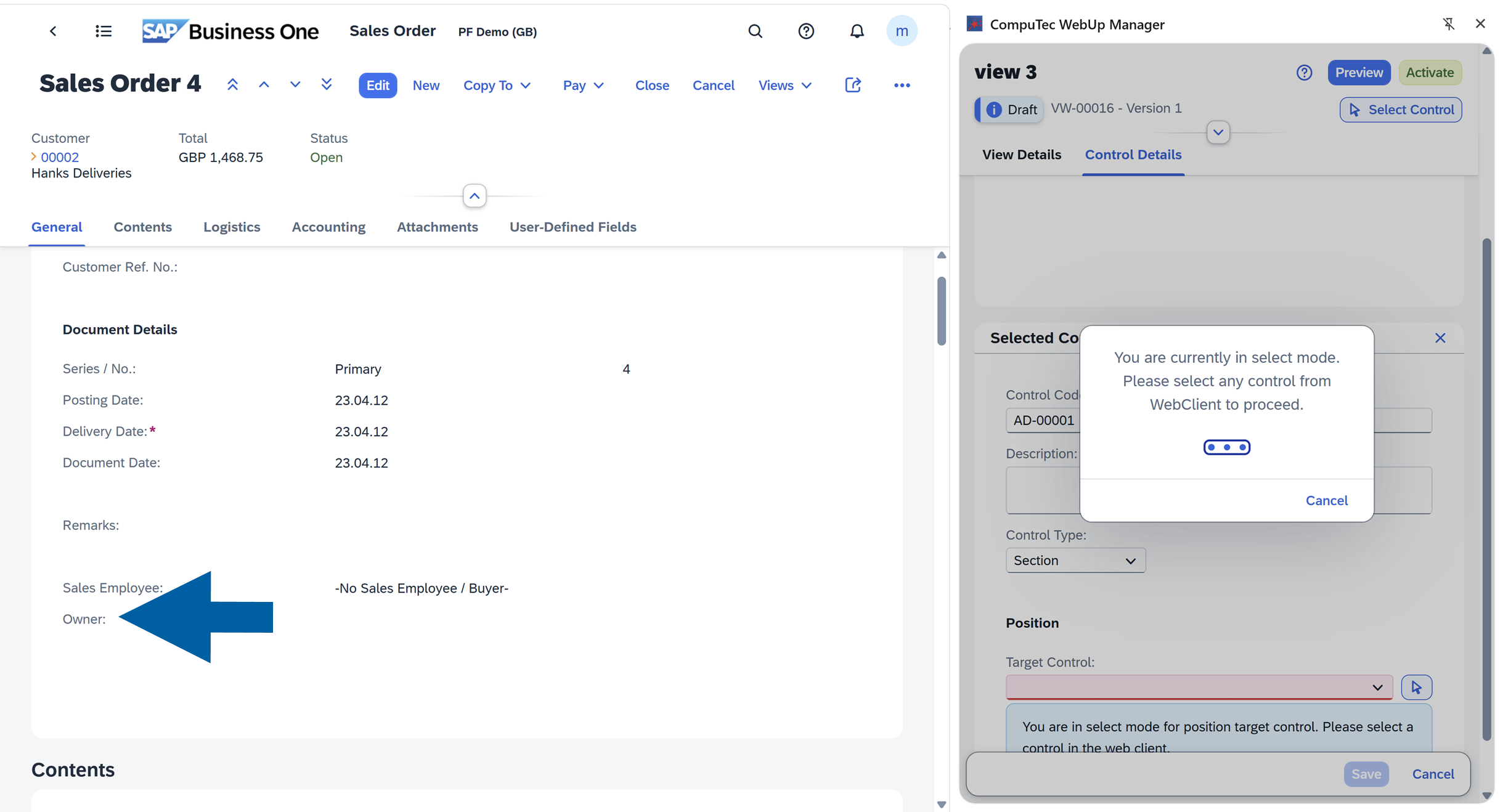The image size is (1503, 812).
Task: Click the Draft status info badge
Action: (x=1009, y=110)
